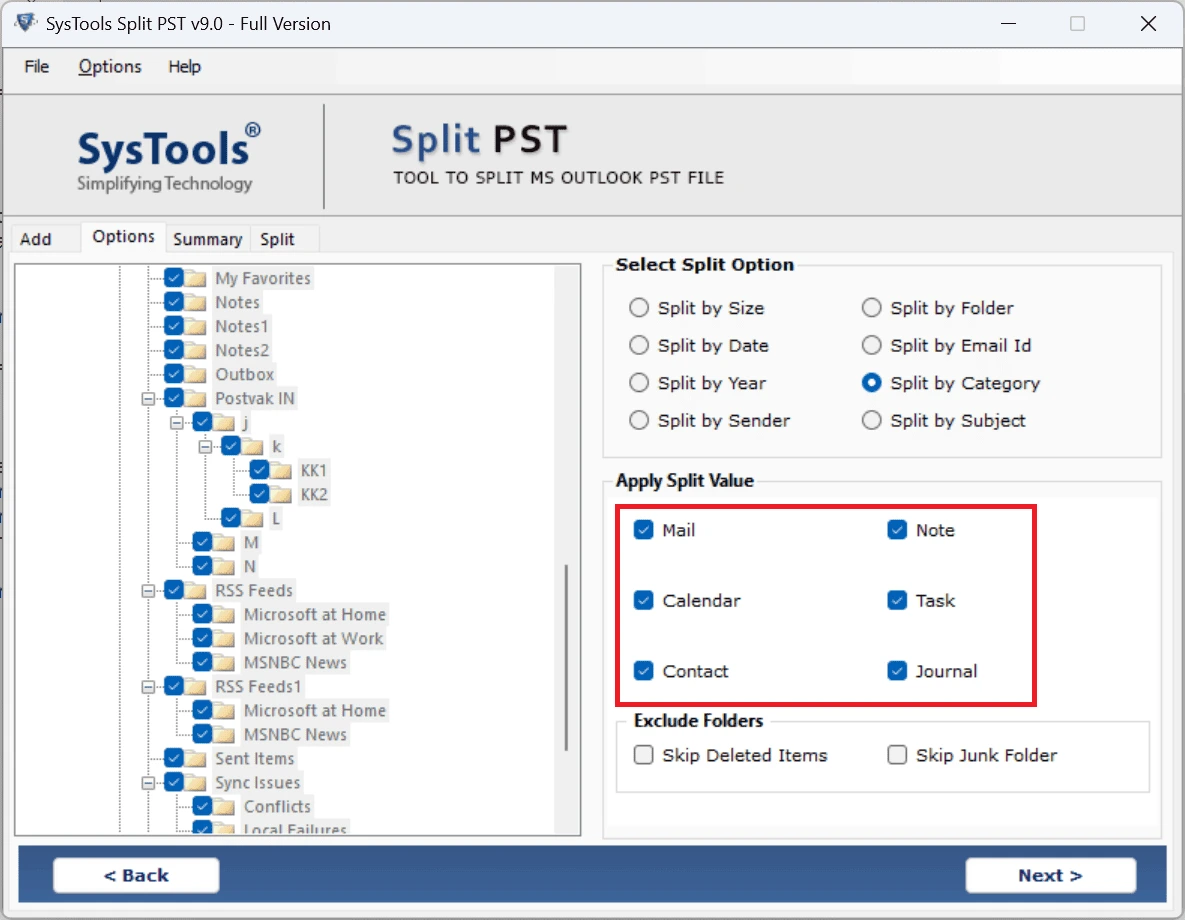Uncheck the Note category checkbox
This screenshot has width=1185, height=920.
897,530
